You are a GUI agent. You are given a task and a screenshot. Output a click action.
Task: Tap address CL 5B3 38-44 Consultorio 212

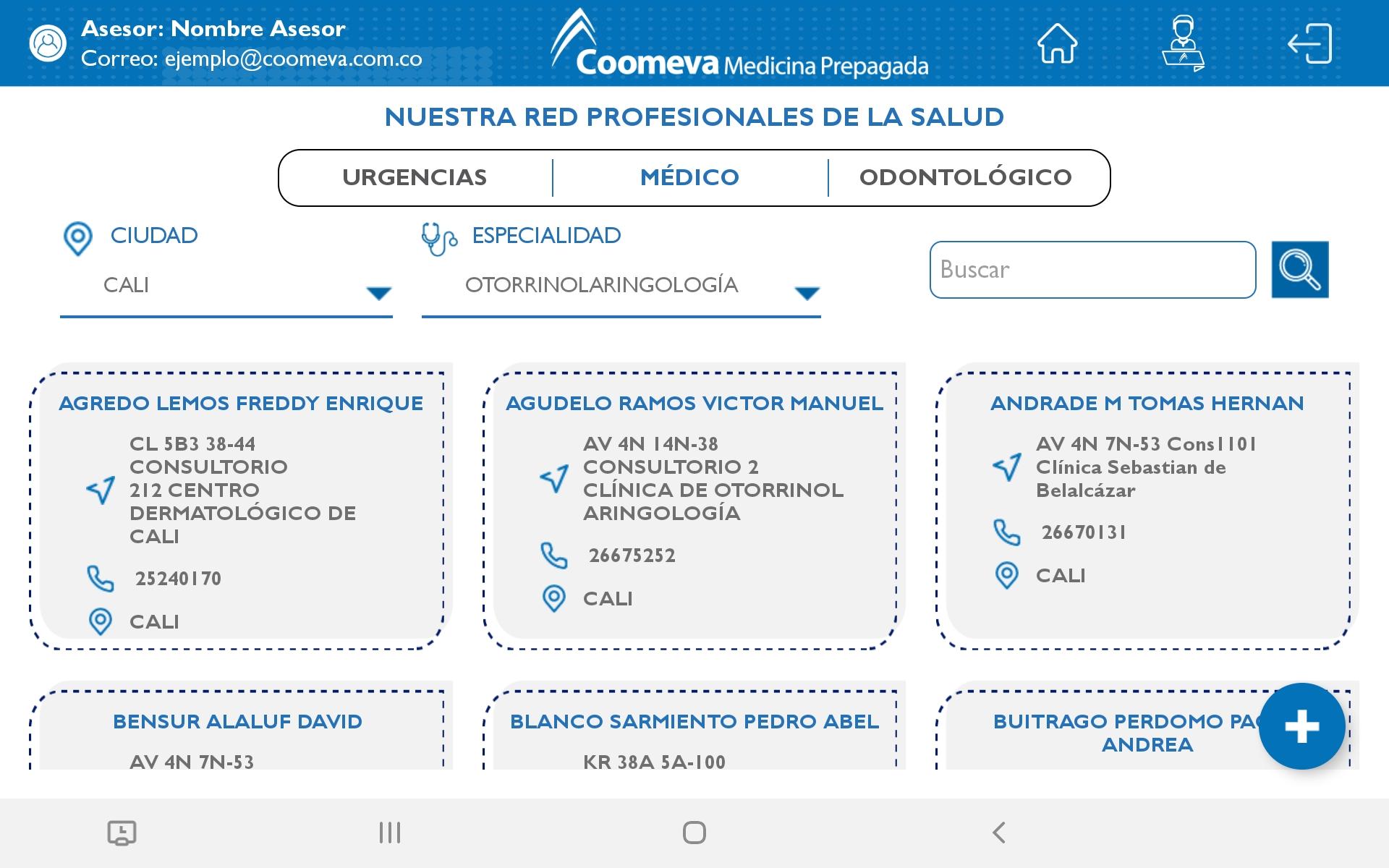[243, 490]
